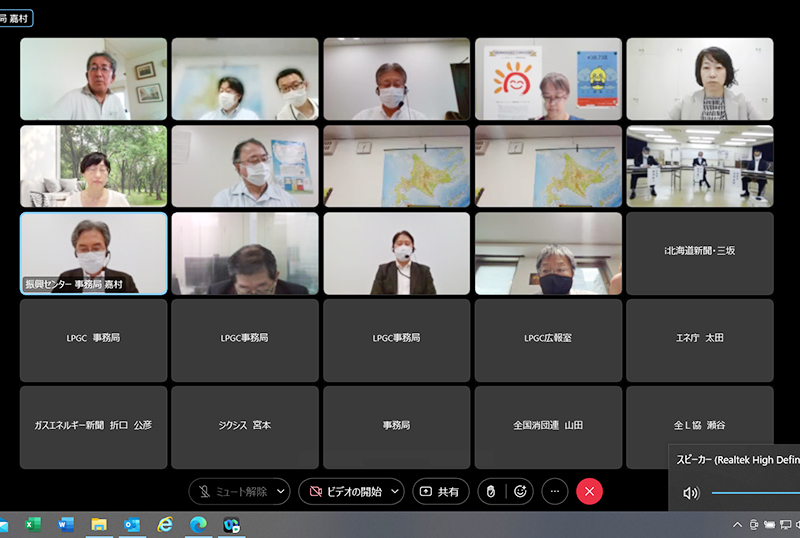
Task: Open video options arrow beside ビデオの開始
Action: (396, 491)
